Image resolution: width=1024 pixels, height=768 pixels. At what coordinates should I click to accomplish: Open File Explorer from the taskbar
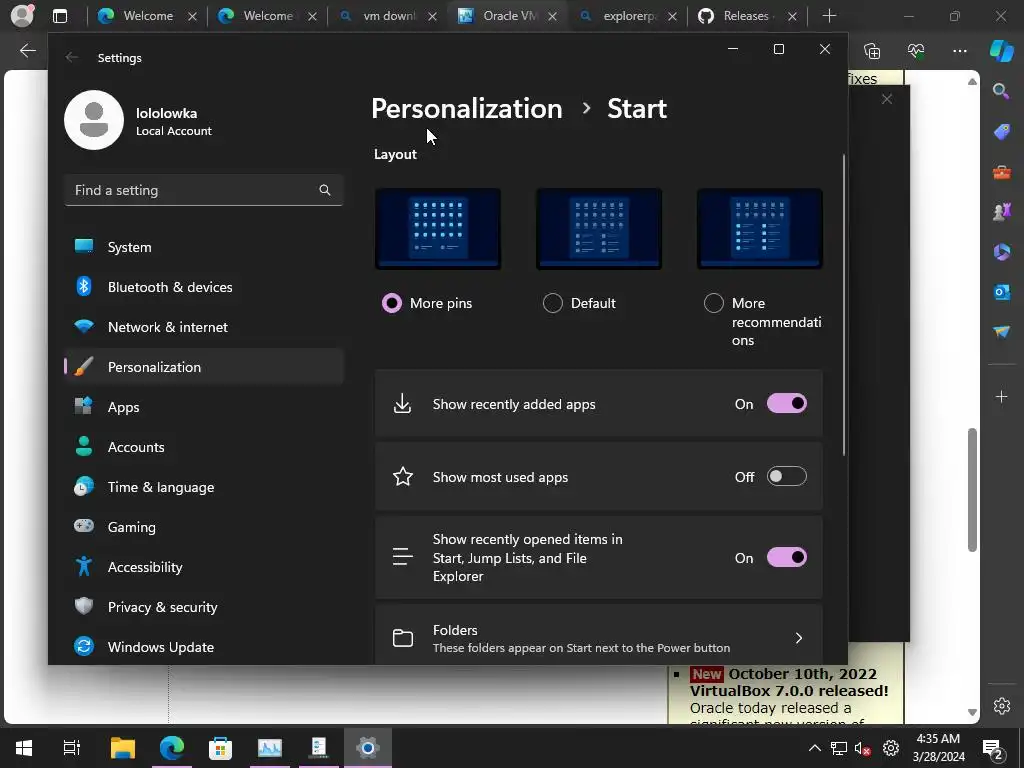tap(122, 748)
